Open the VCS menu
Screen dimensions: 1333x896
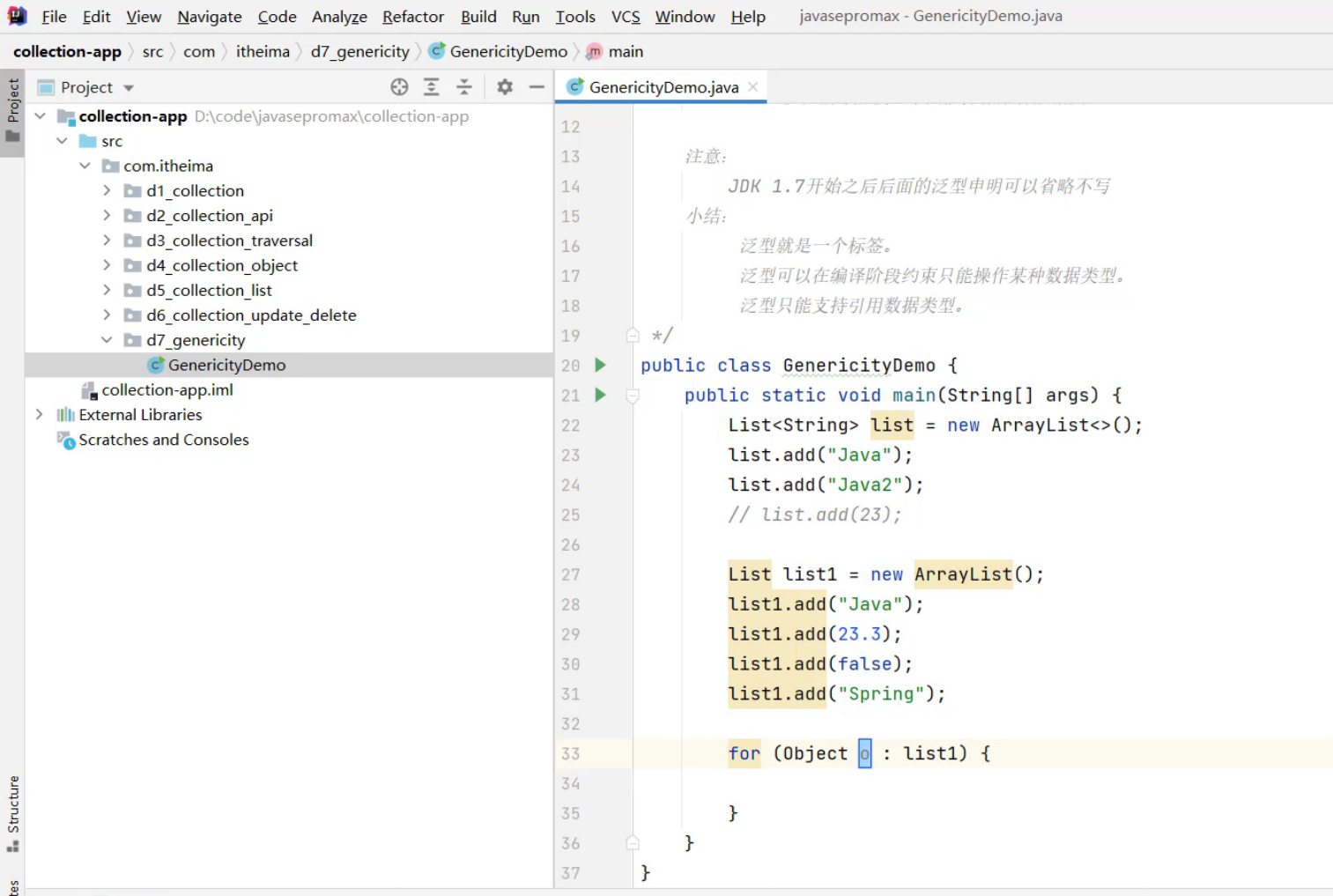[x=626, y=17]
